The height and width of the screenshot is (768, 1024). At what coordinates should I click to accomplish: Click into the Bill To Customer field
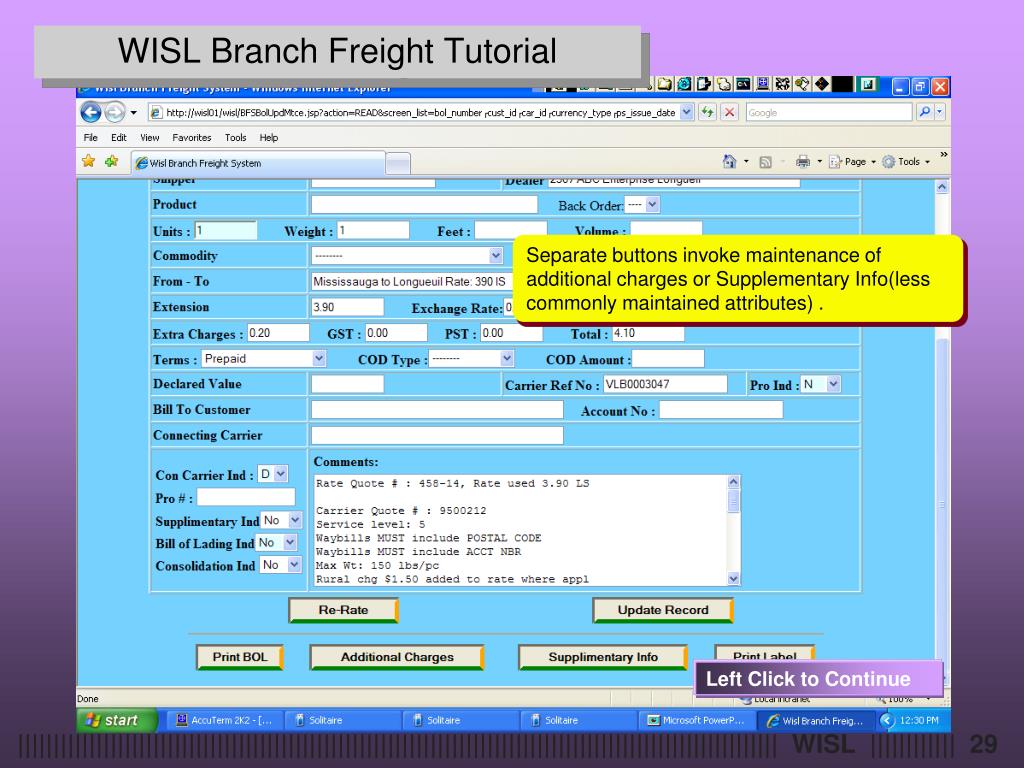click(438, 410)
